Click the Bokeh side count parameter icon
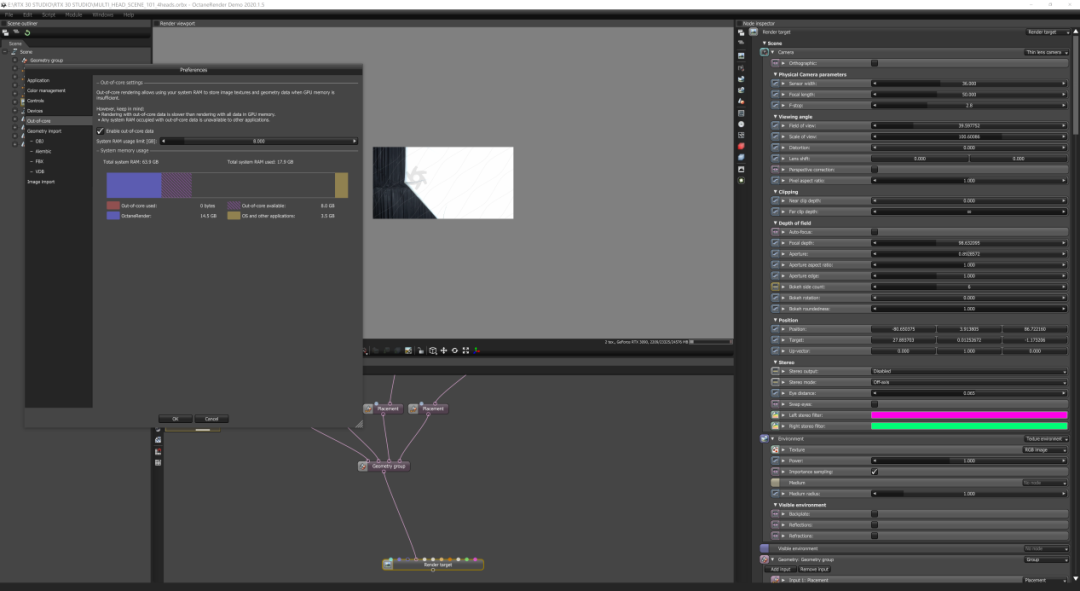The image size is (1080, 591). (x=776, y=287)
